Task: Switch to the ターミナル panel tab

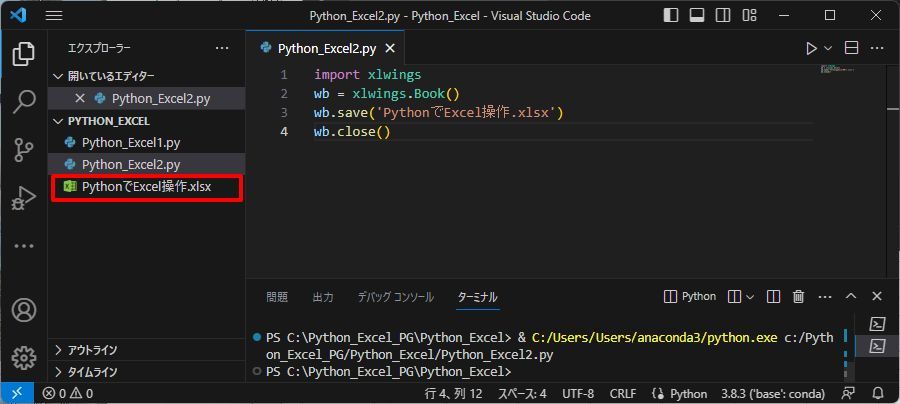Action: coord(478,297)
